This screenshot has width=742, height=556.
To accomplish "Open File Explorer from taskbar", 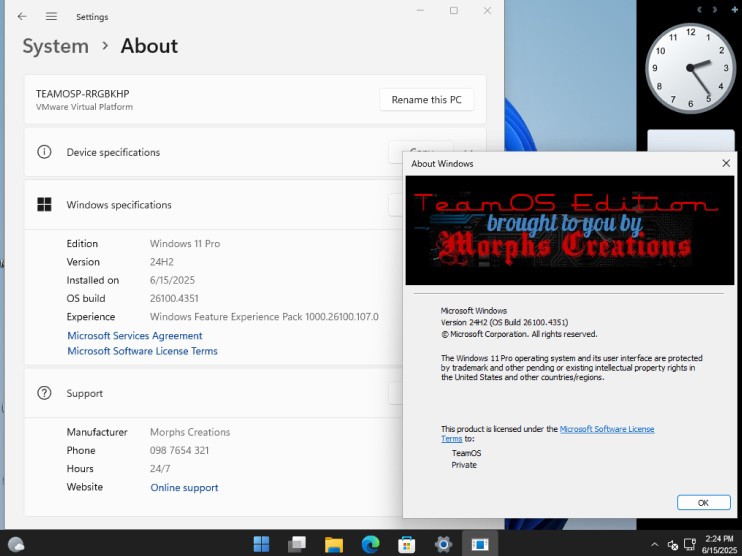I will 334,544.
